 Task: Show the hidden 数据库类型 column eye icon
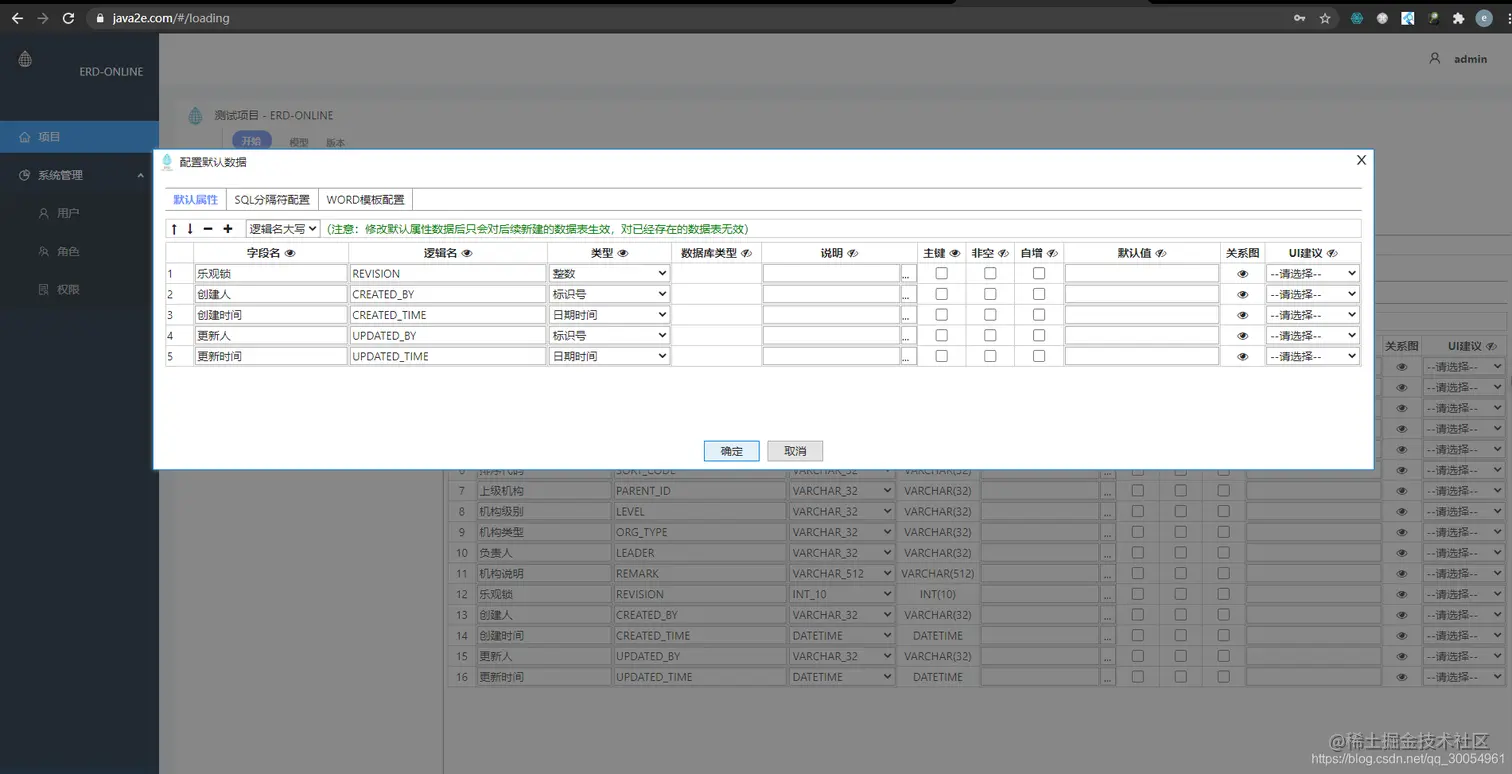click(x=746, y=254)
